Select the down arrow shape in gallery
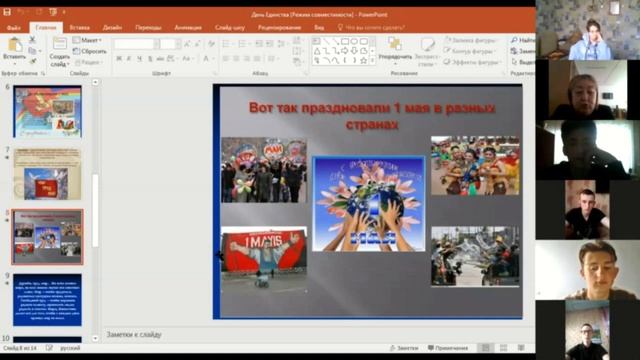This screenshot has width=640, height=360. [x=354, y=51]
